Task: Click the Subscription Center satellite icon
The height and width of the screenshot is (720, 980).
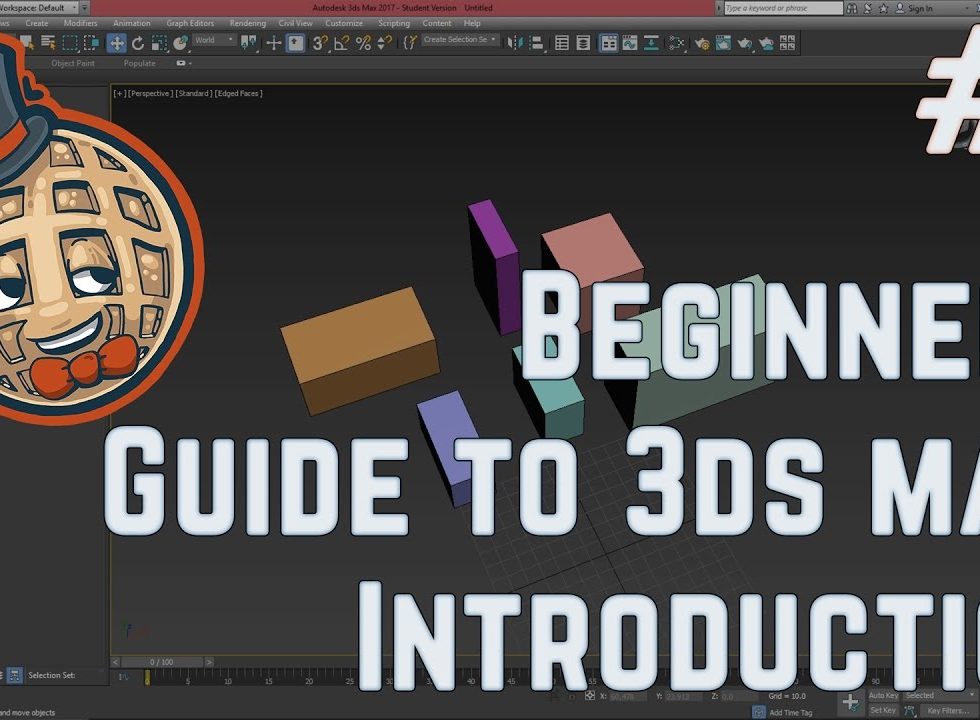Action: pos(868,8)
